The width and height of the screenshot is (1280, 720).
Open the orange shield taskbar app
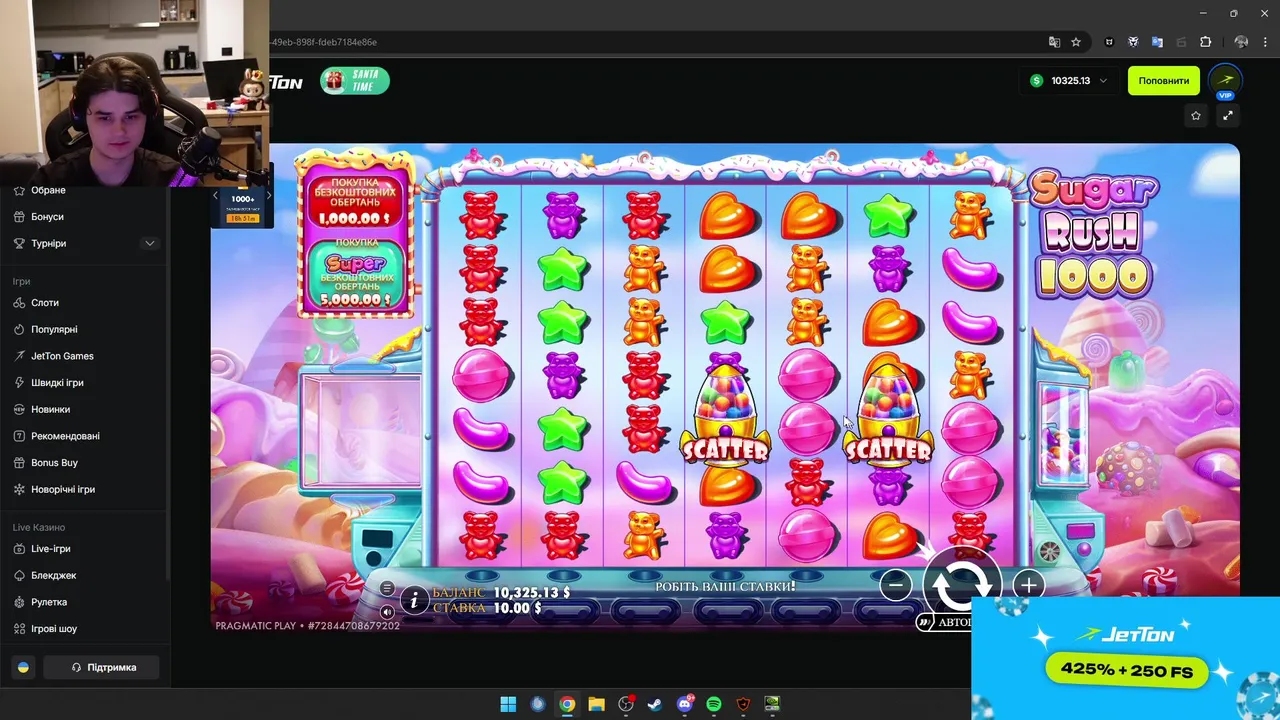[x=743, y=704]
